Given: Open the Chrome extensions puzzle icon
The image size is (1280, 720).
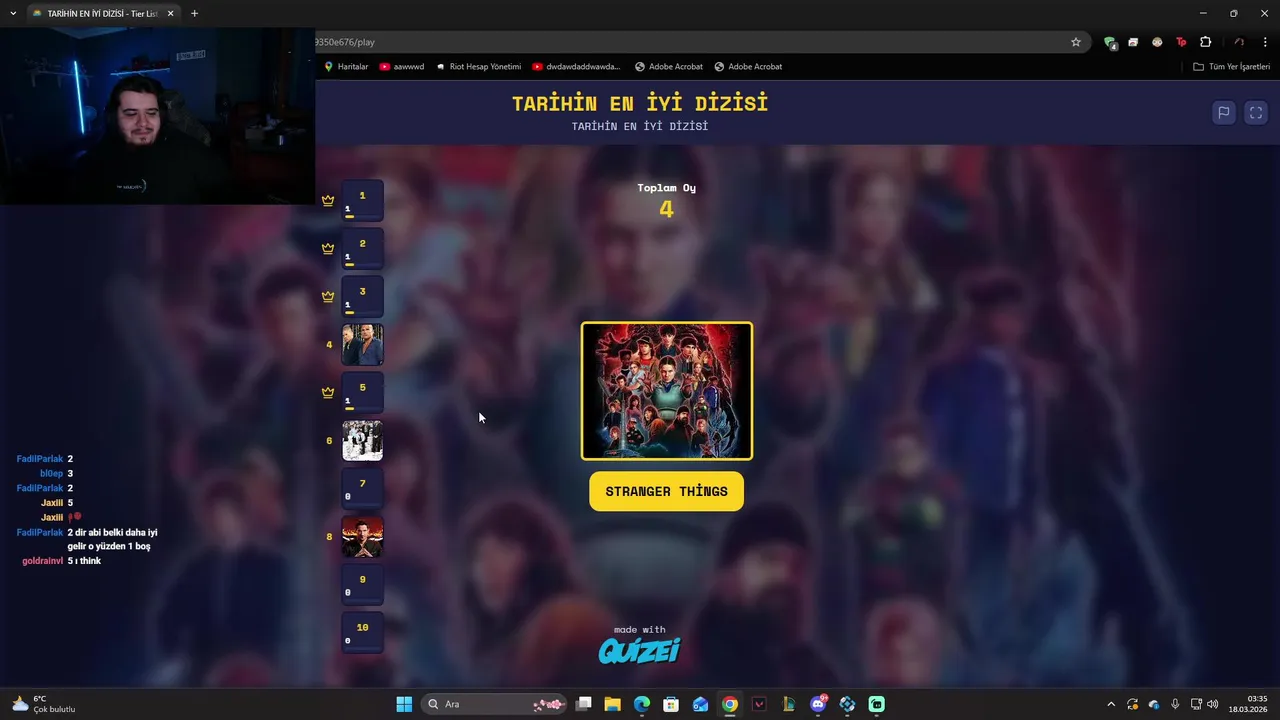Looking at the screenshot, I should coord(1205,42).
